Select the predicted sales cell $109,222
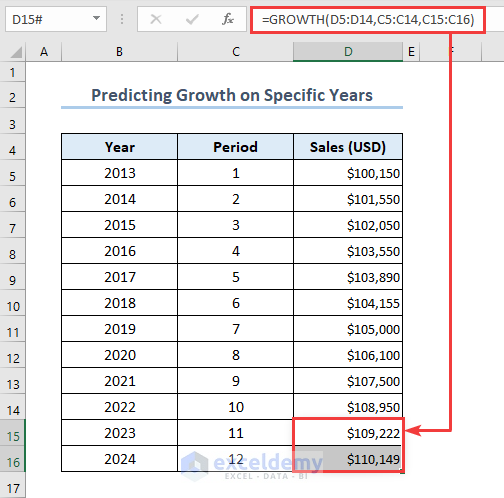The height and width of the screenshot is (498, 504). click(x=348, y=433)
